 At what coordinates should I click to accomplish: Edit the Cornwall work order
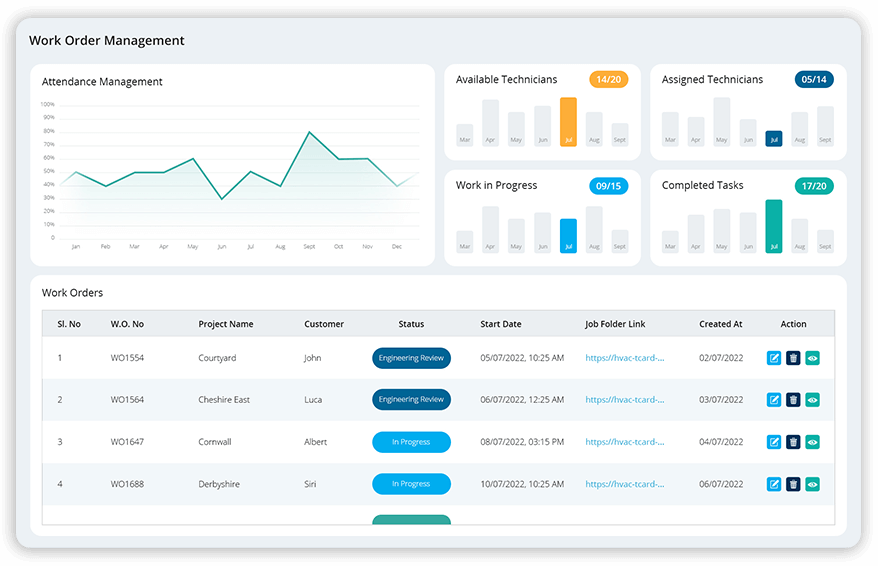tap(774, 442)
